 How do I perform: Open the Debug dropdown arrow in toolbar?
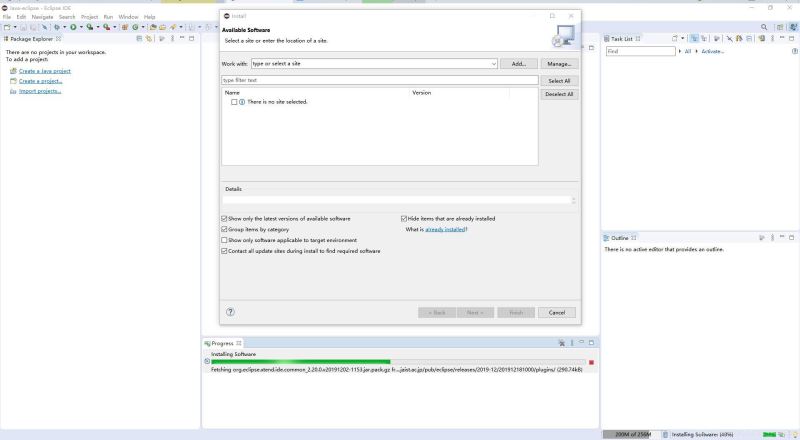[64, 27]
